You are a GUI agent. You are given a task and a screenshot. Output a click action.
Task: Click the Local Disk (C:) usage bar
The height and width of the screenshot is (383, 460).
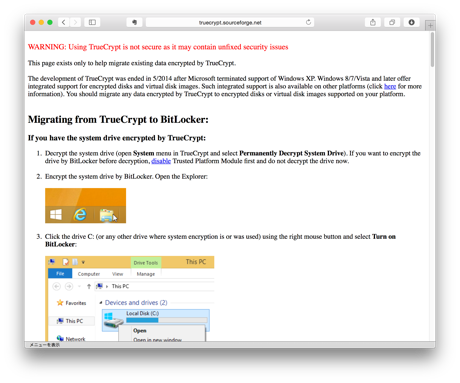click(x=166, y=320)
